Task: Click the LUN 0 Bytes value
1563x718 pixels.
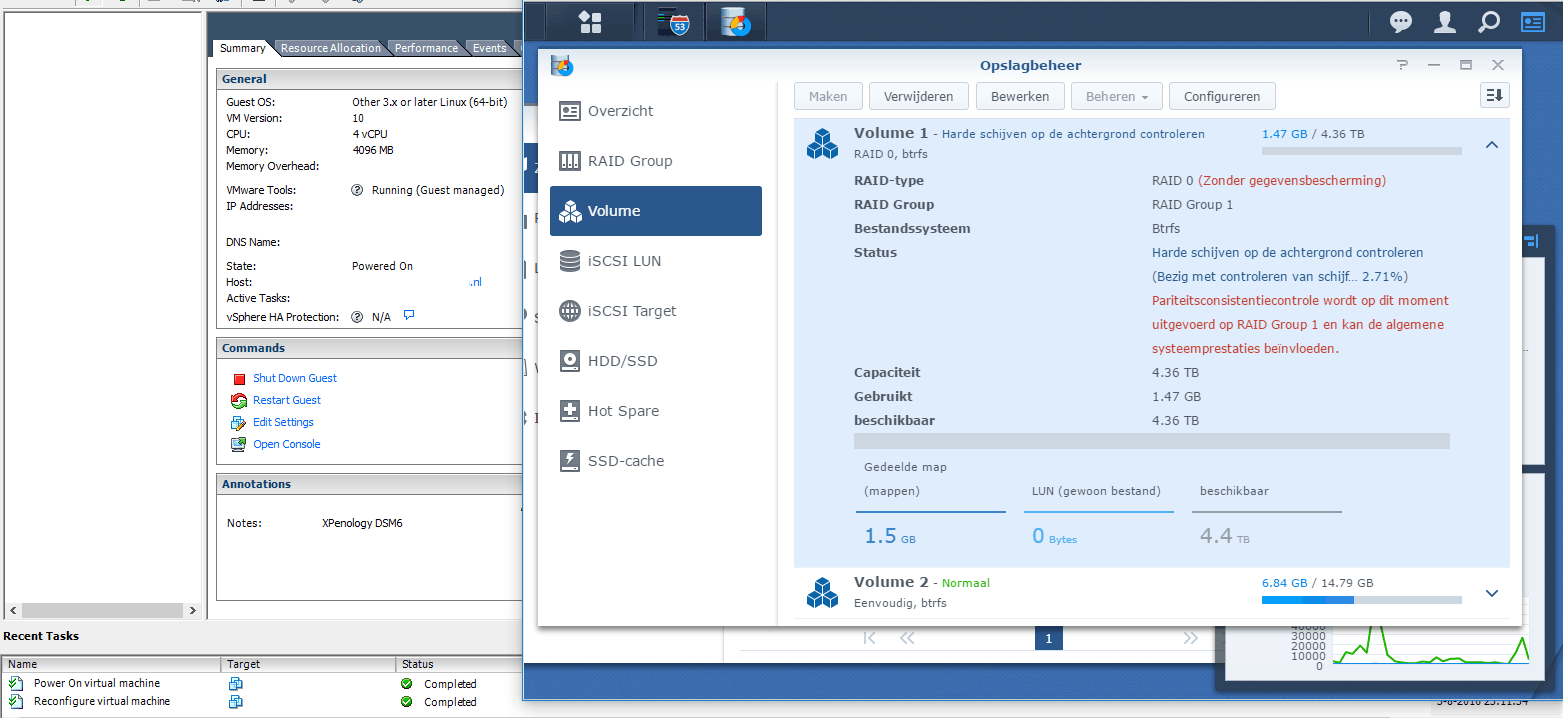Action: click(1054, 537)
